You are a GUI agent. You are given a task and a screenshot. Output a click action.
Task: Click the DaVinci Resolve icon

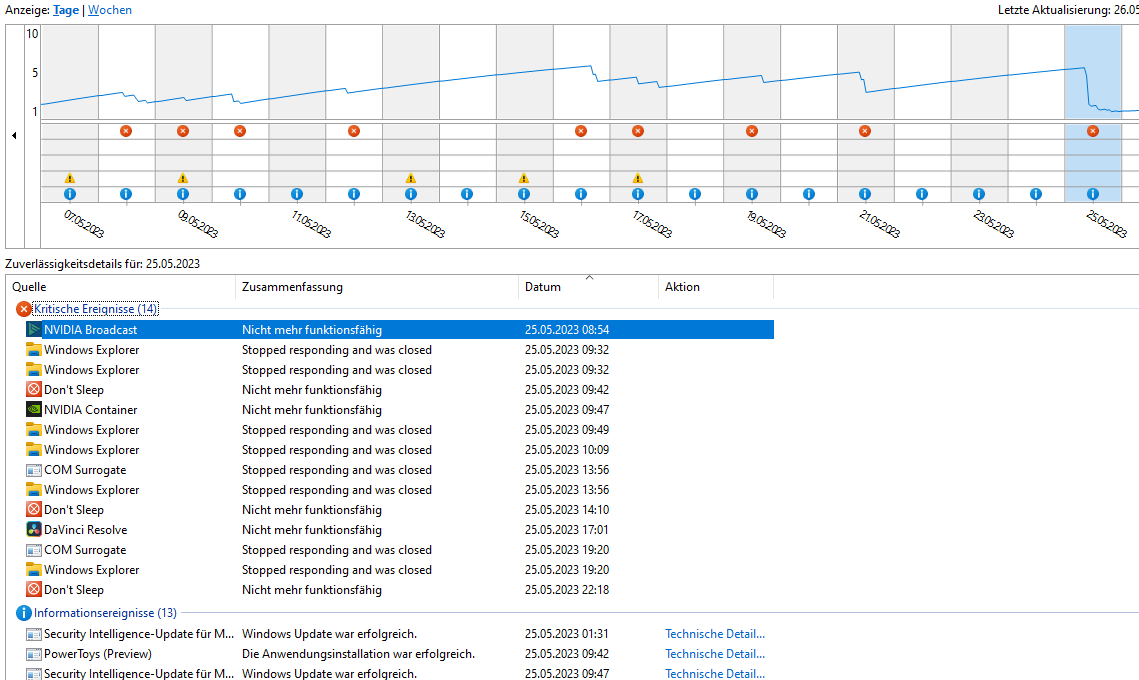point(33,530)
